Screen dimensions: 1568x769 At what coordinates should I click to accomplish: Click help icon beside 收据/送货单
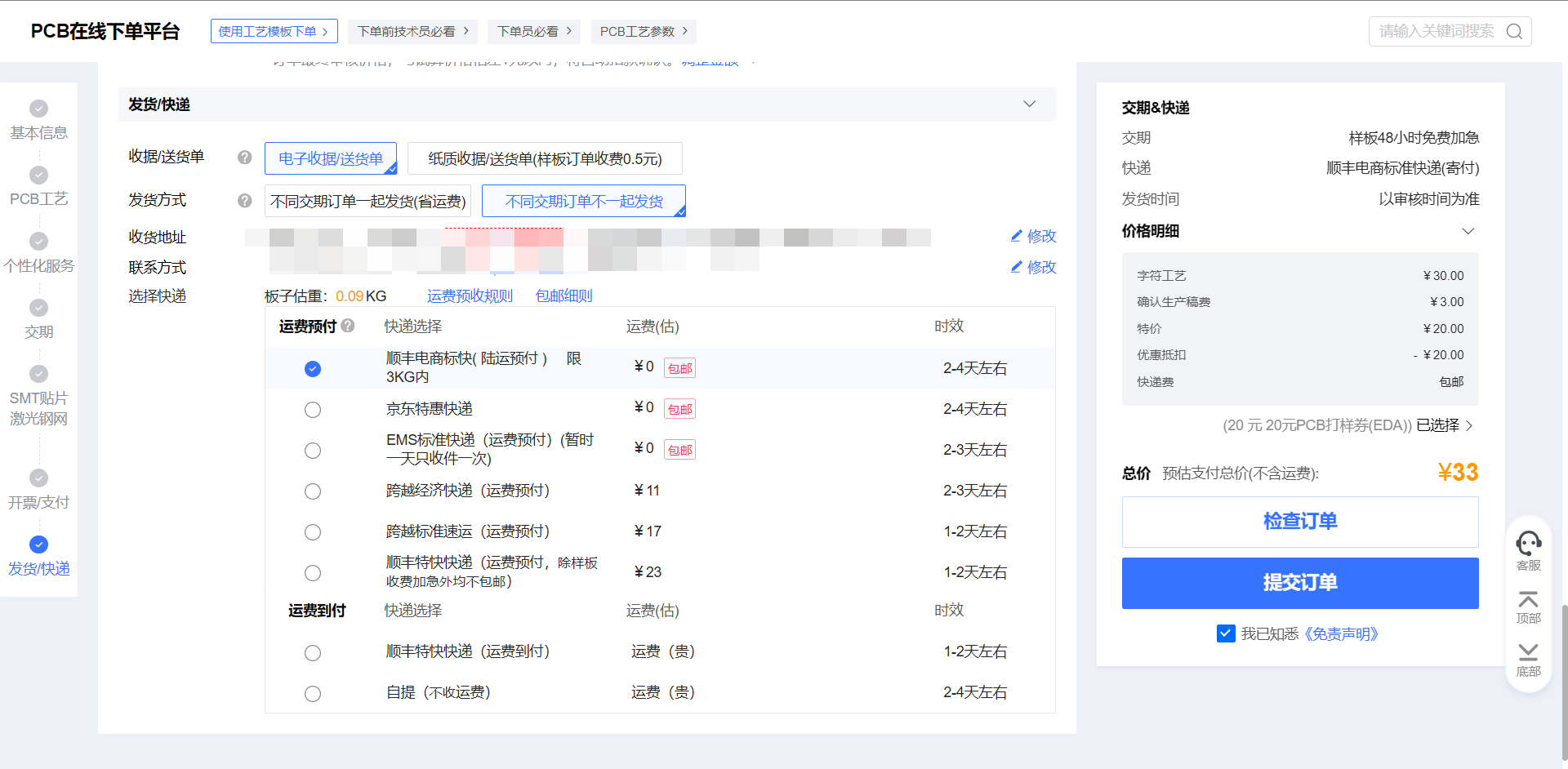[244, 158]
